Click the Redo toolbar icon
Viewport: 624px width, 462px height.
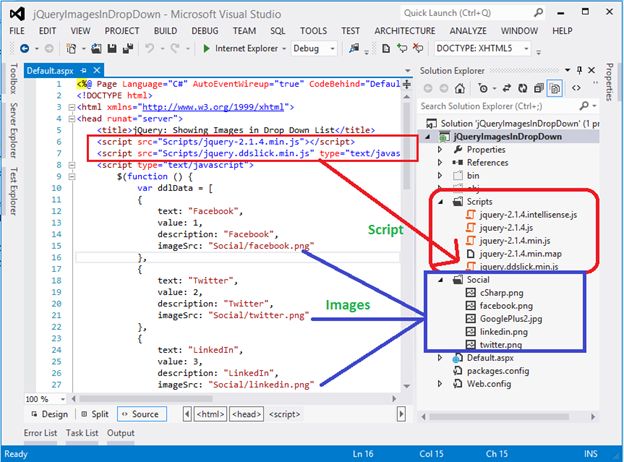pyautogui.click(x=175, y=49)
